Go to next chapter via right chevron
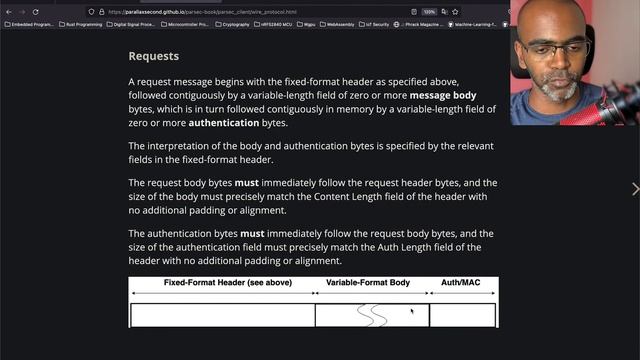Viewport: 640px width, 360px height. tap(635, 189)
